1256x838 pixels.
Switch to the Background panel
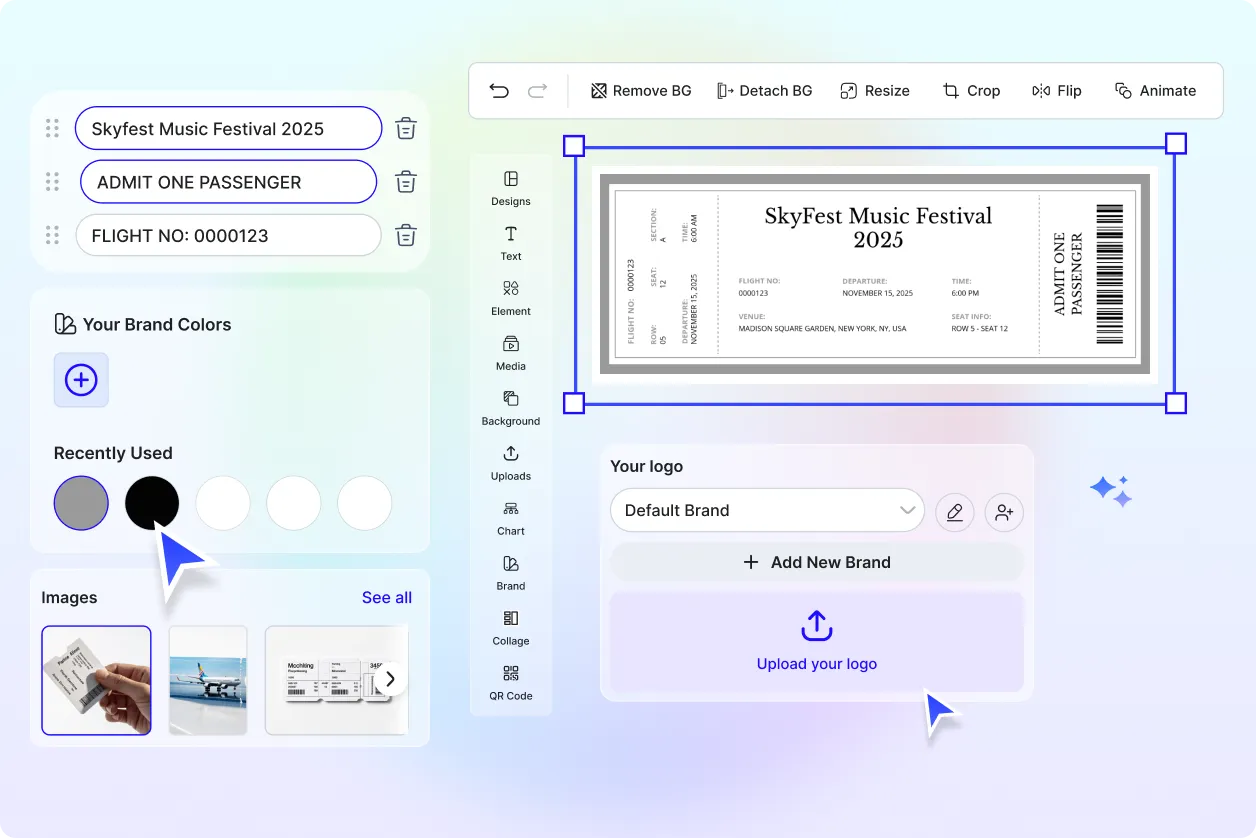pos(510,410)
